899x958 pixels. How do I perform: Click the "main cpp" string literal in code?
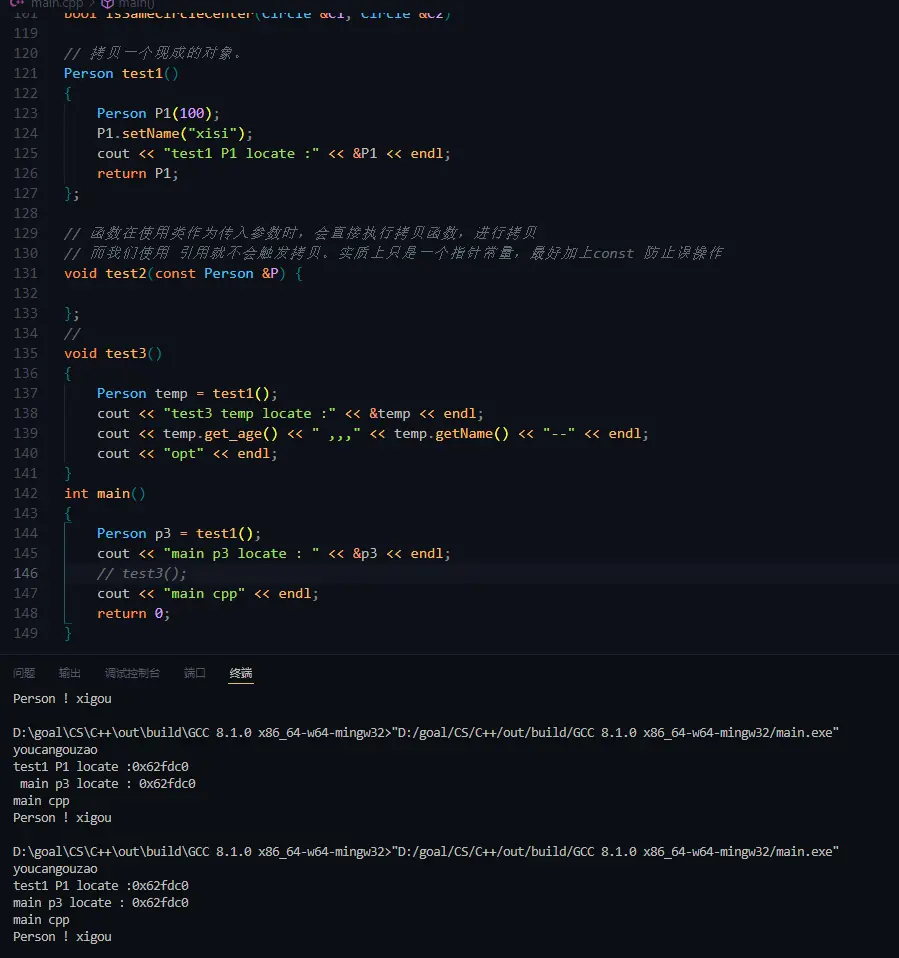click(x=204, y=593)
